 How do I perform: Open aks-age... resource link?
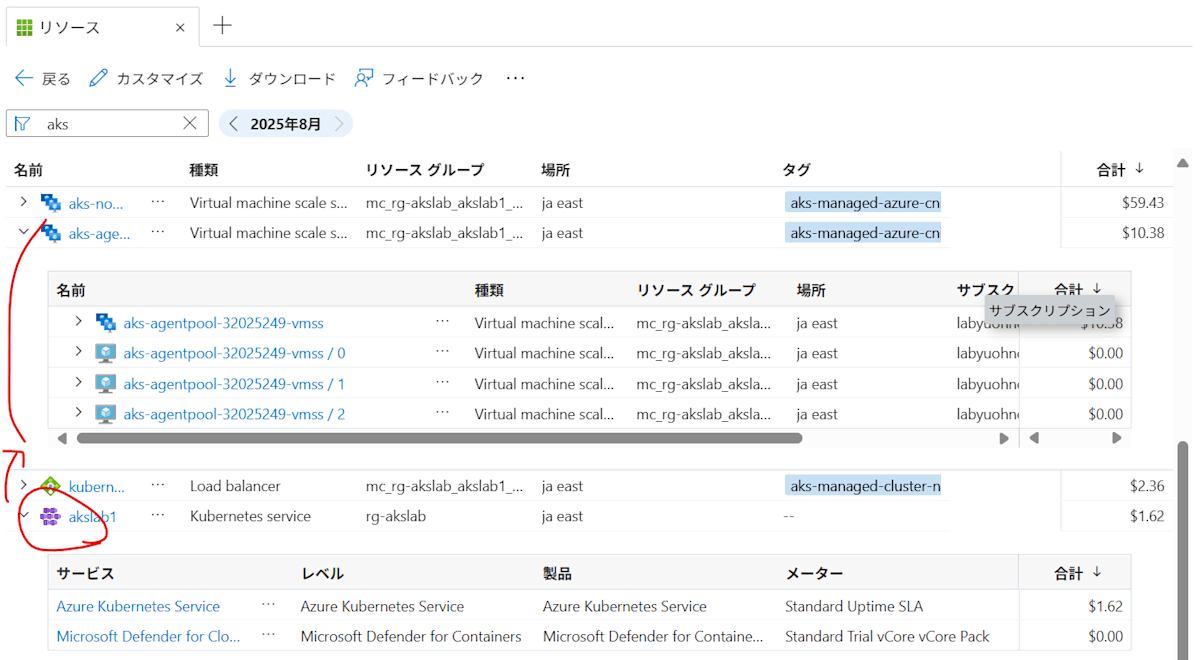[99, 233]
